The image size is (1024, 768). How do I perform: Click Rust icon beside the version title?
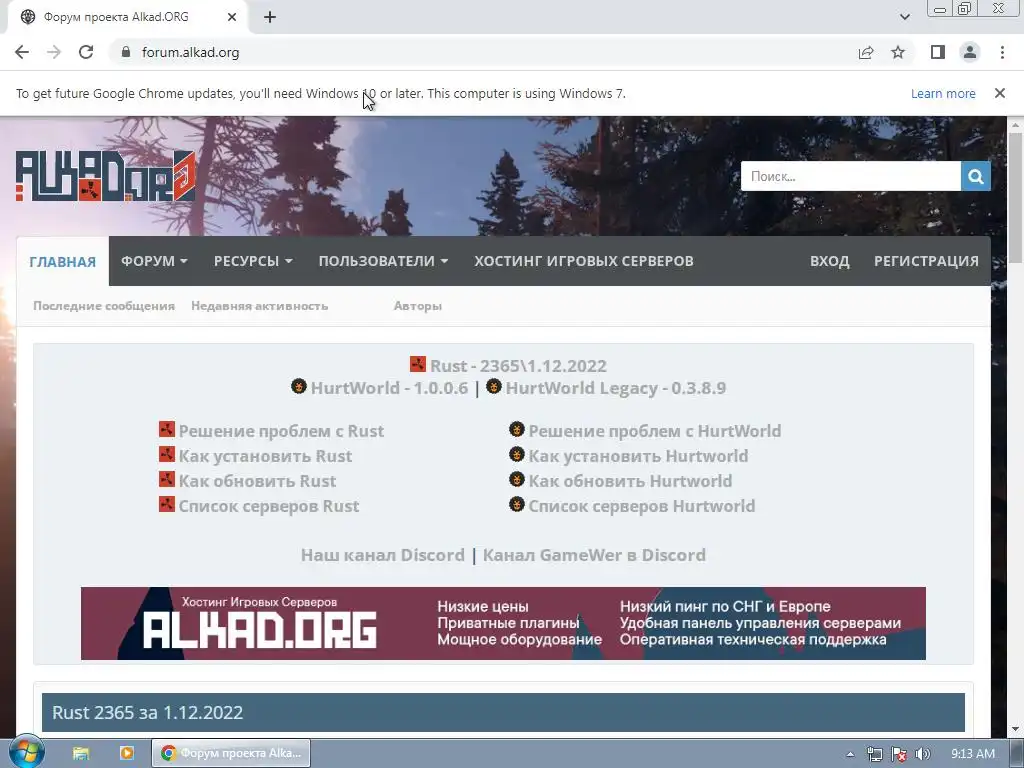click(x=418, y=364)
